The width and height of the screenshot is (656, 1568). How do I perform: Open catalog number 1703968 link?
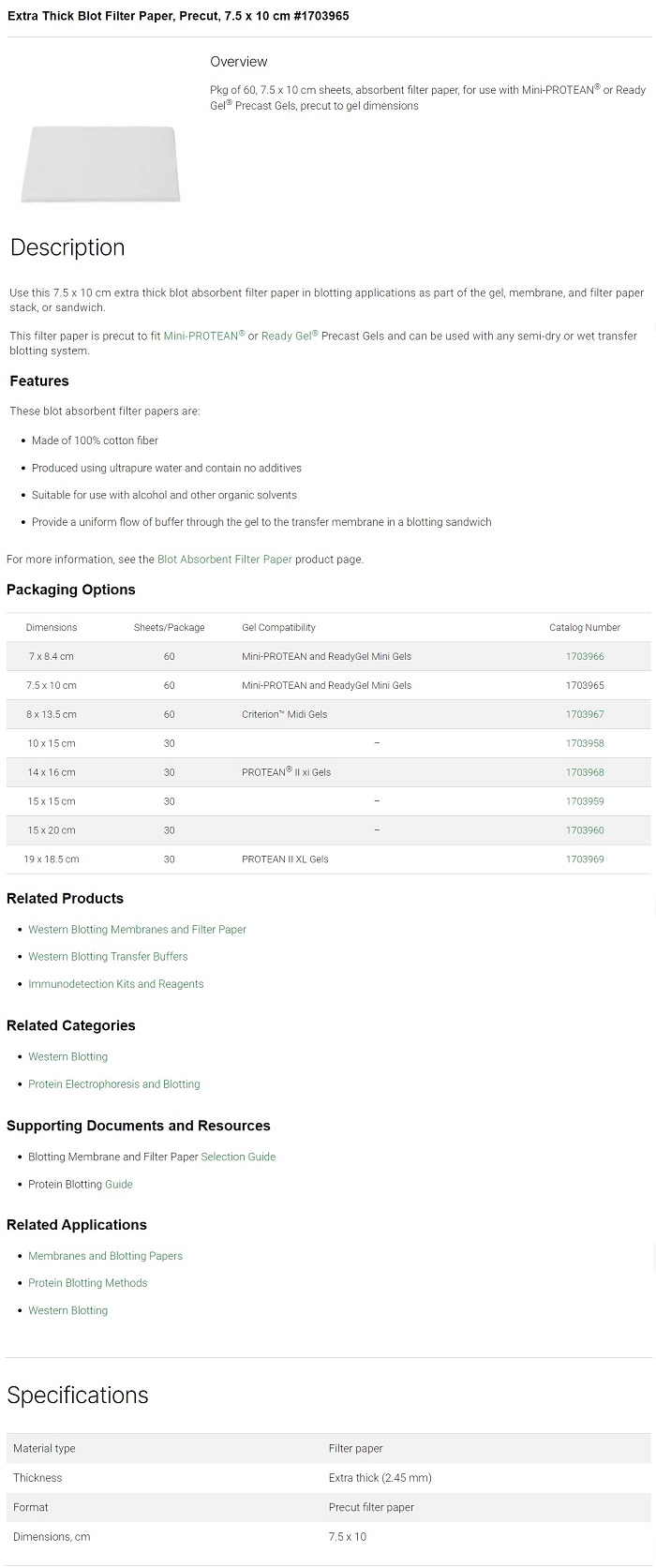pos(585,772)
